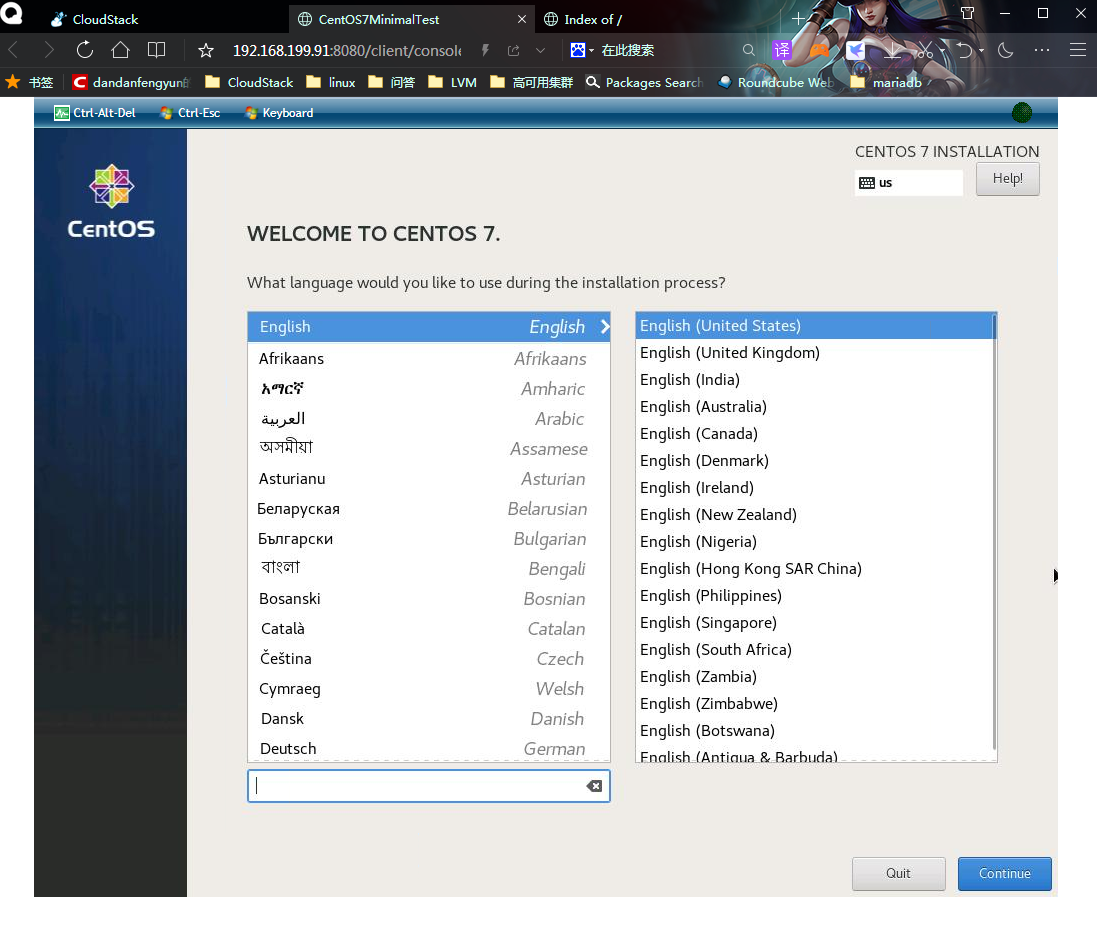Clear the language search field icon
Viewport: 1097px width, 943px height.
[594, 786]
